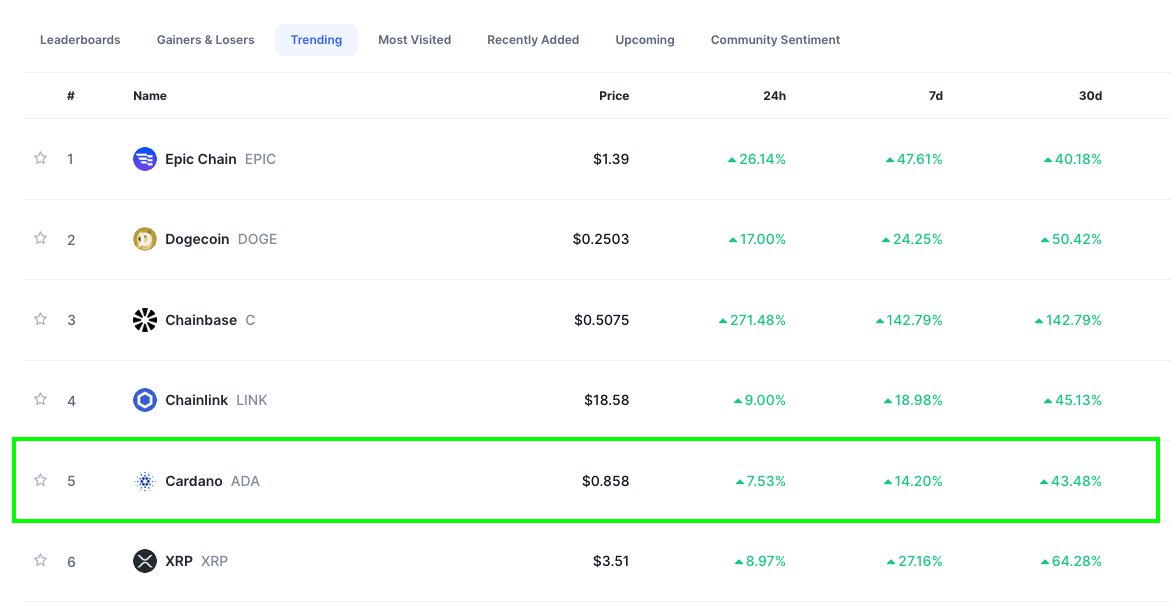Go to Most Visited tab

pyautogui.click(x=414, y=40)
